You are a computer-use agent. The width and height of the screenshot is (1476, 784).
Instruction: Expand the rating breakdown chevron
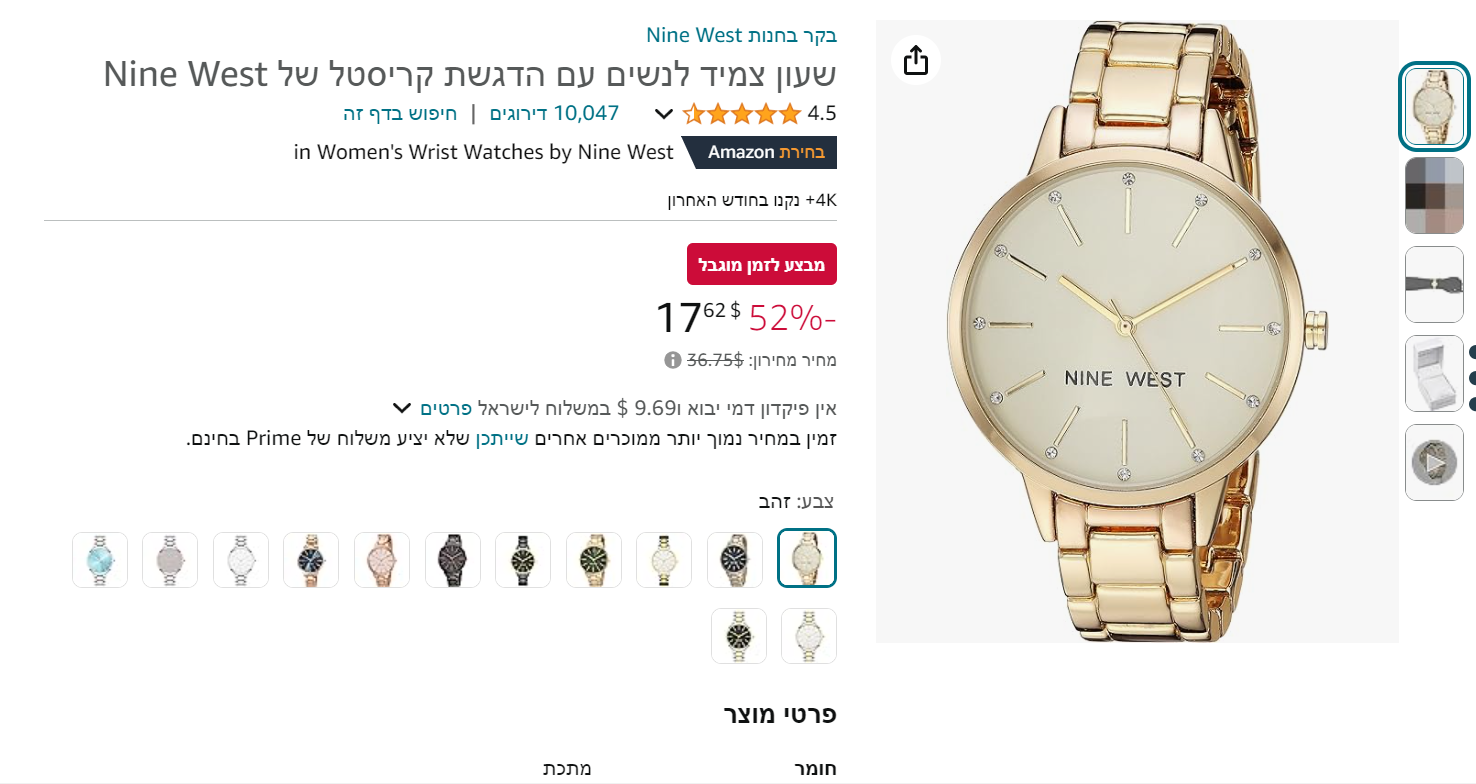click(x=664, y=114)
